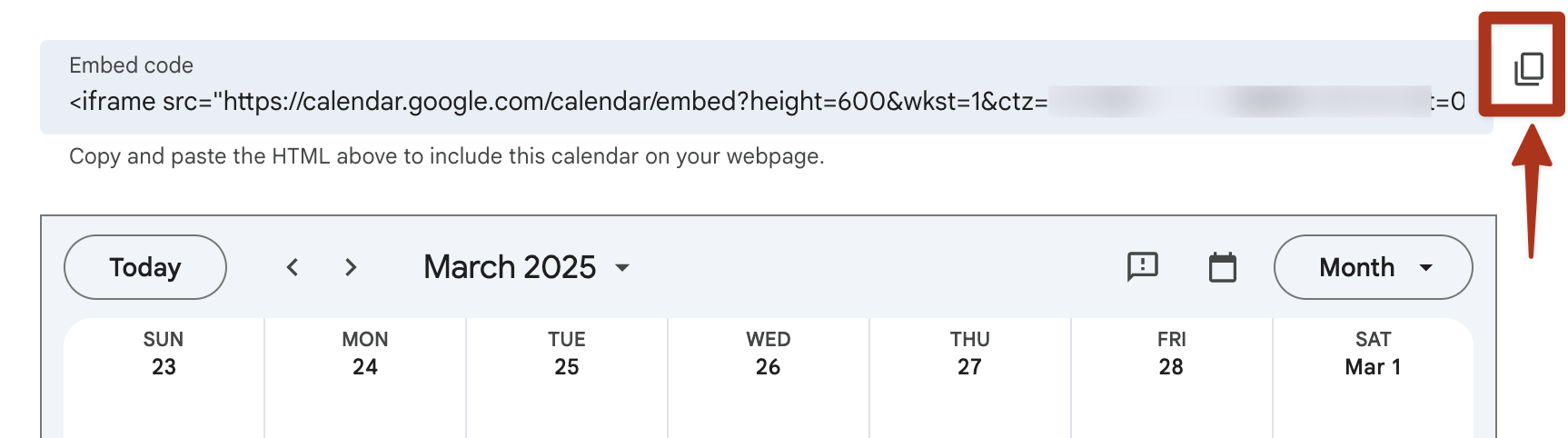Open the calendar icon in toolbar

click(1223, 267)
